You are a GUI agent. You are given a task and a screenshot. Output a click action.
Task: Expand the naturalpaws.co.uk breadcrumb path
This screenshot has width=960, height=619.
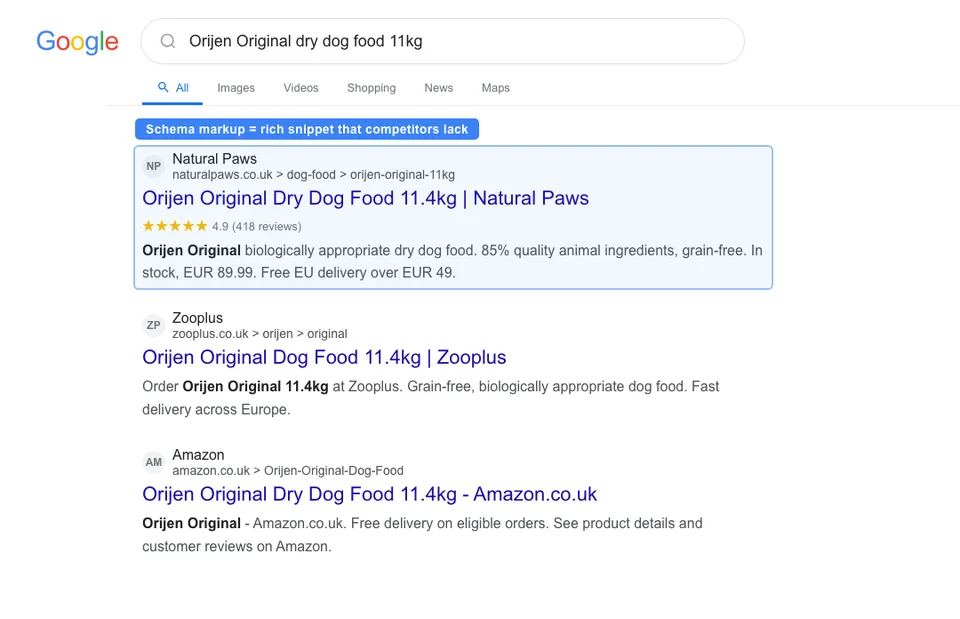315,174
